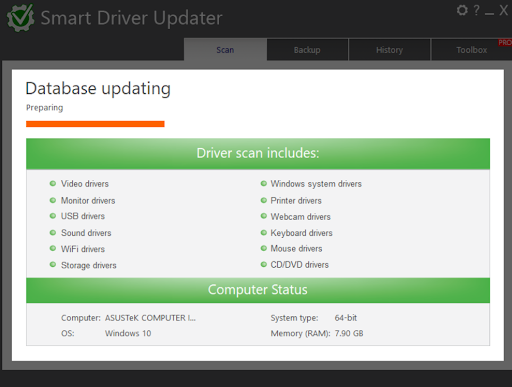Go to the History tab
Viewport: 512px width, 387px height.
pyautogui.click(x=389, y=50)
